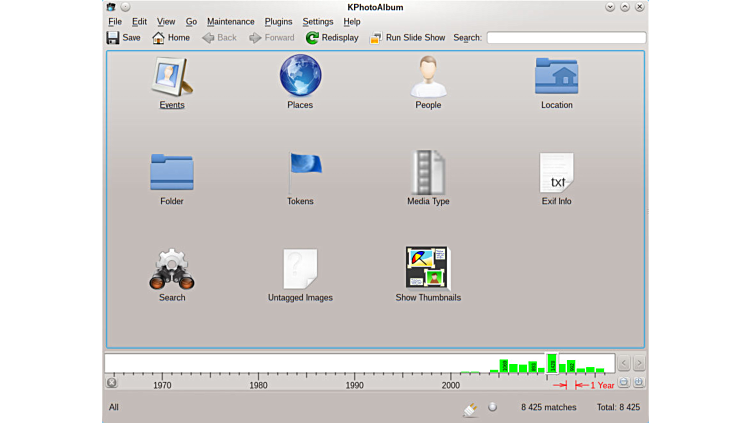Open the Search binoculars icon

[172, 269]
